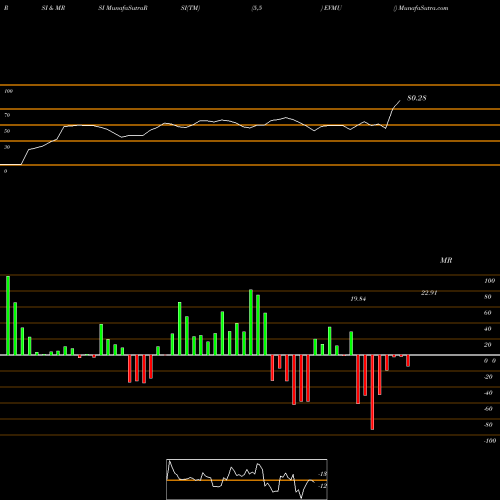Viewport: 500px width, 500px height.
Task: Click the tallest green bar at far left
Action: point(8,315)
